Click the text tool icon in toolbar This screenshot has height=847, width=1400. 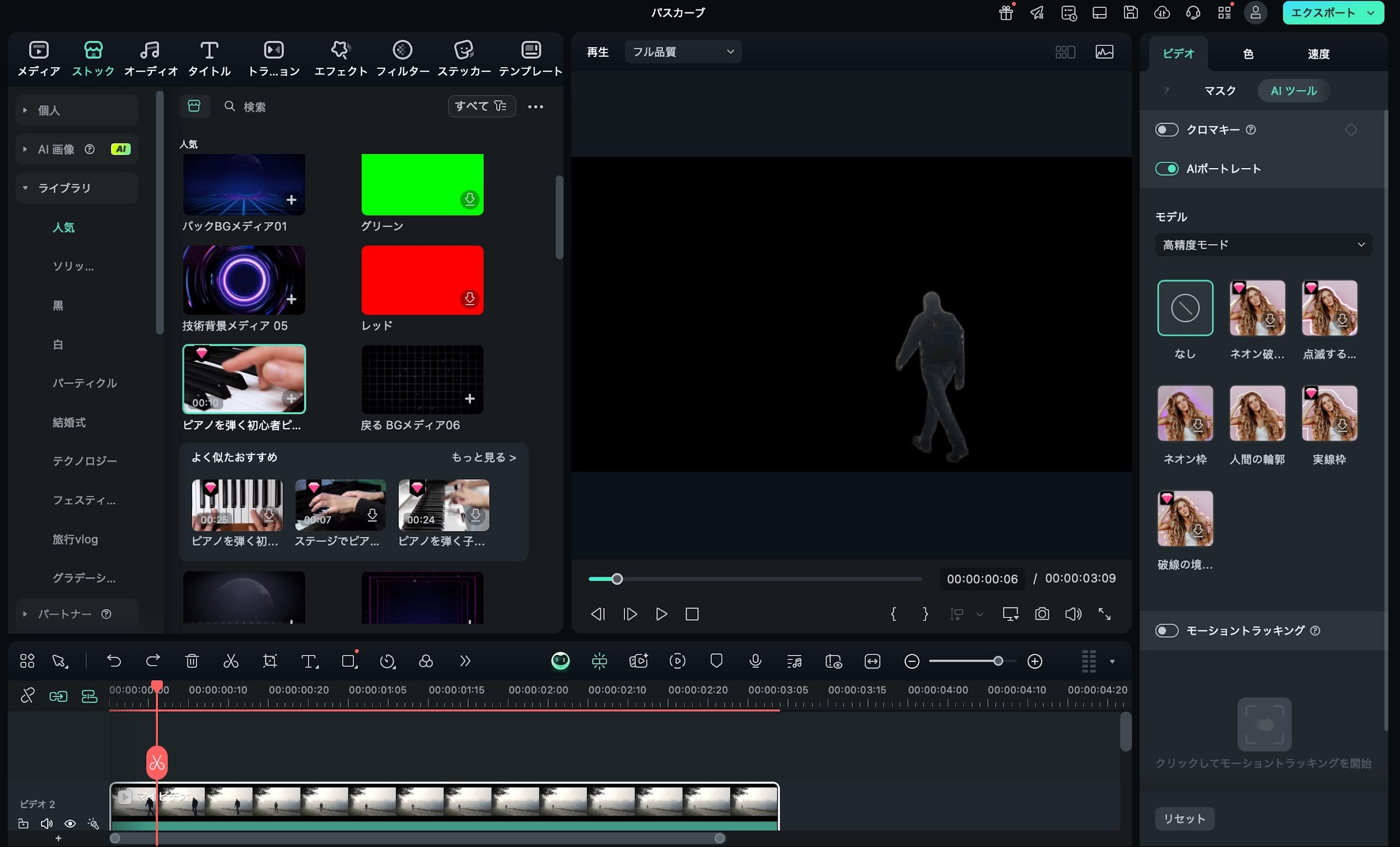click(x=309, y=661)
